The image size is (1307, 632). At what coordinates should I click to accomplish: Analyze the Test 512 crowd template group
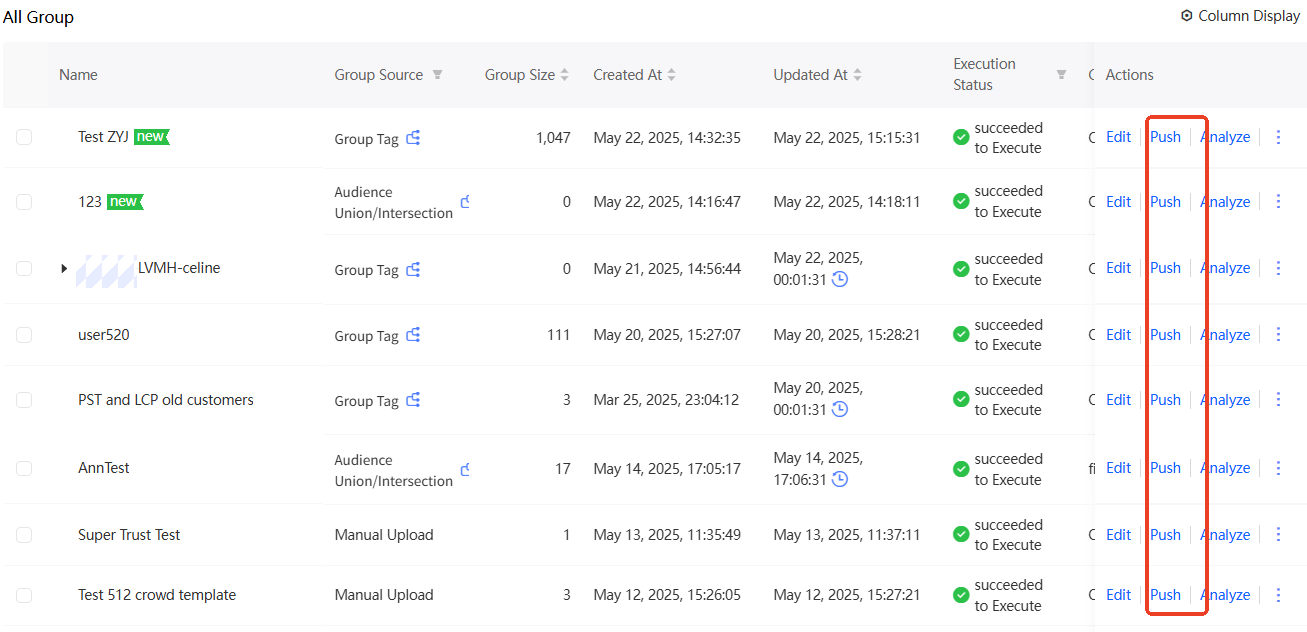click(1225, 595)
